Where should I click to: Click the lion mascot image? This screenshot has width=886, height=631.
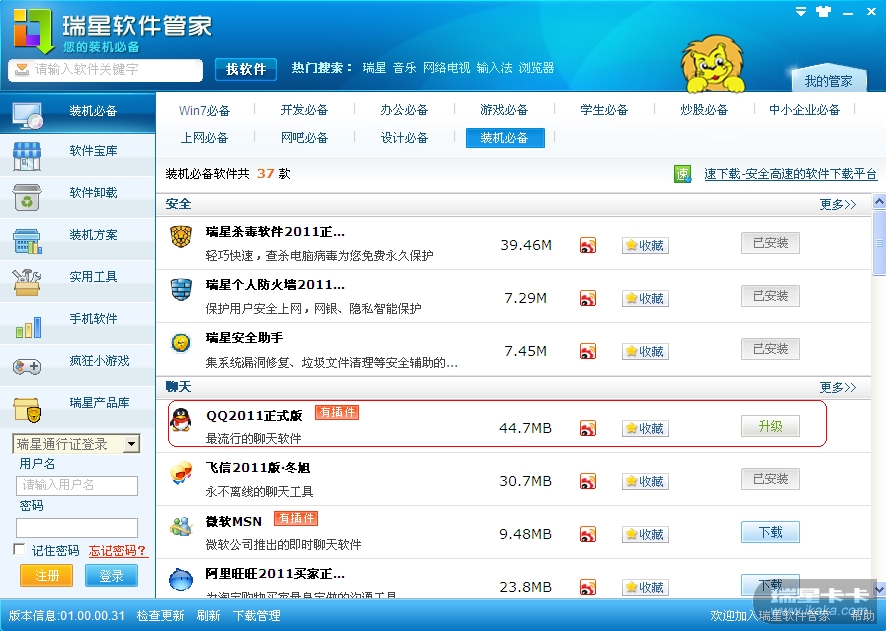click(713, 64)
